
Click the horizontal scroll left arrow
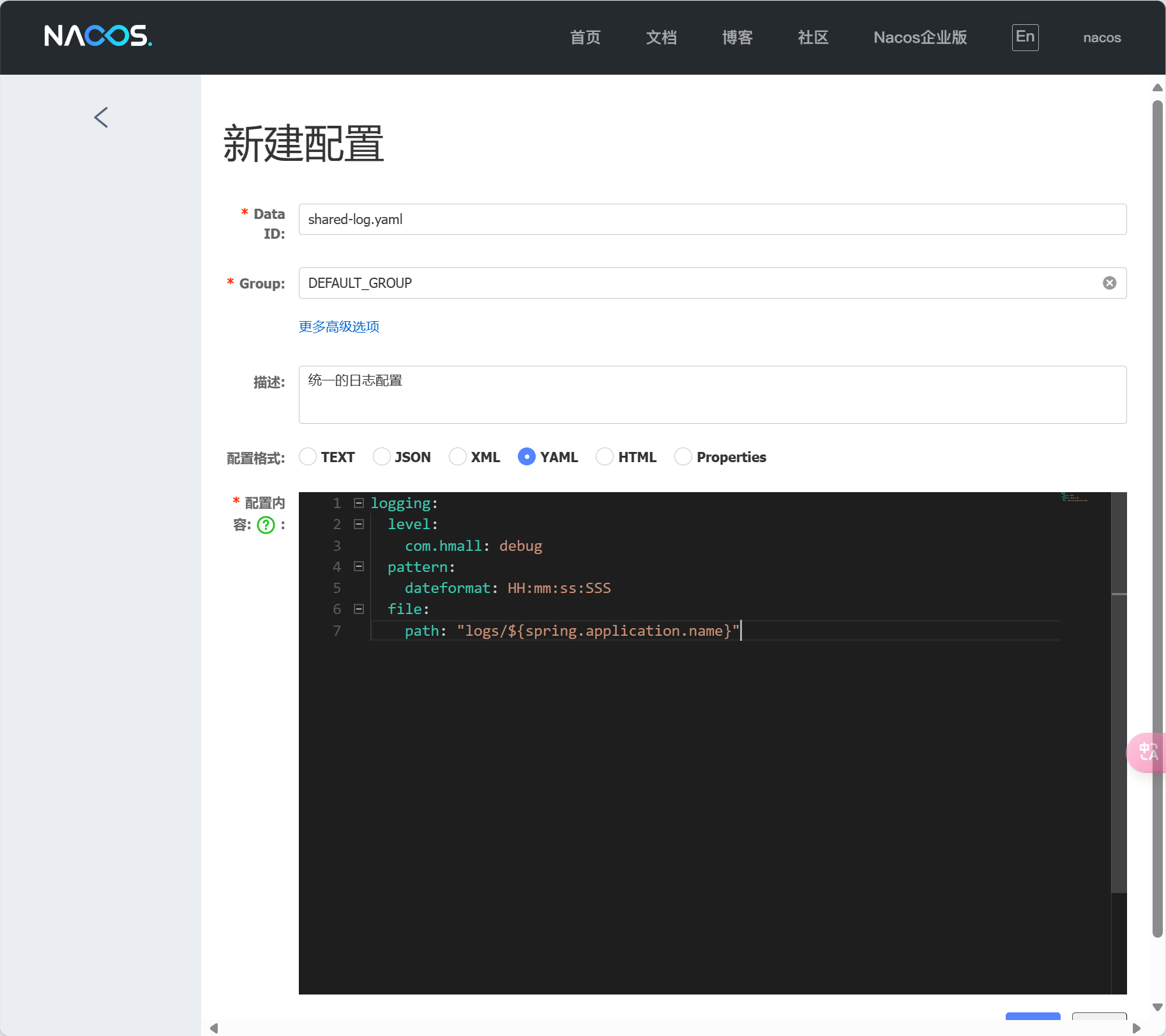214,1028
